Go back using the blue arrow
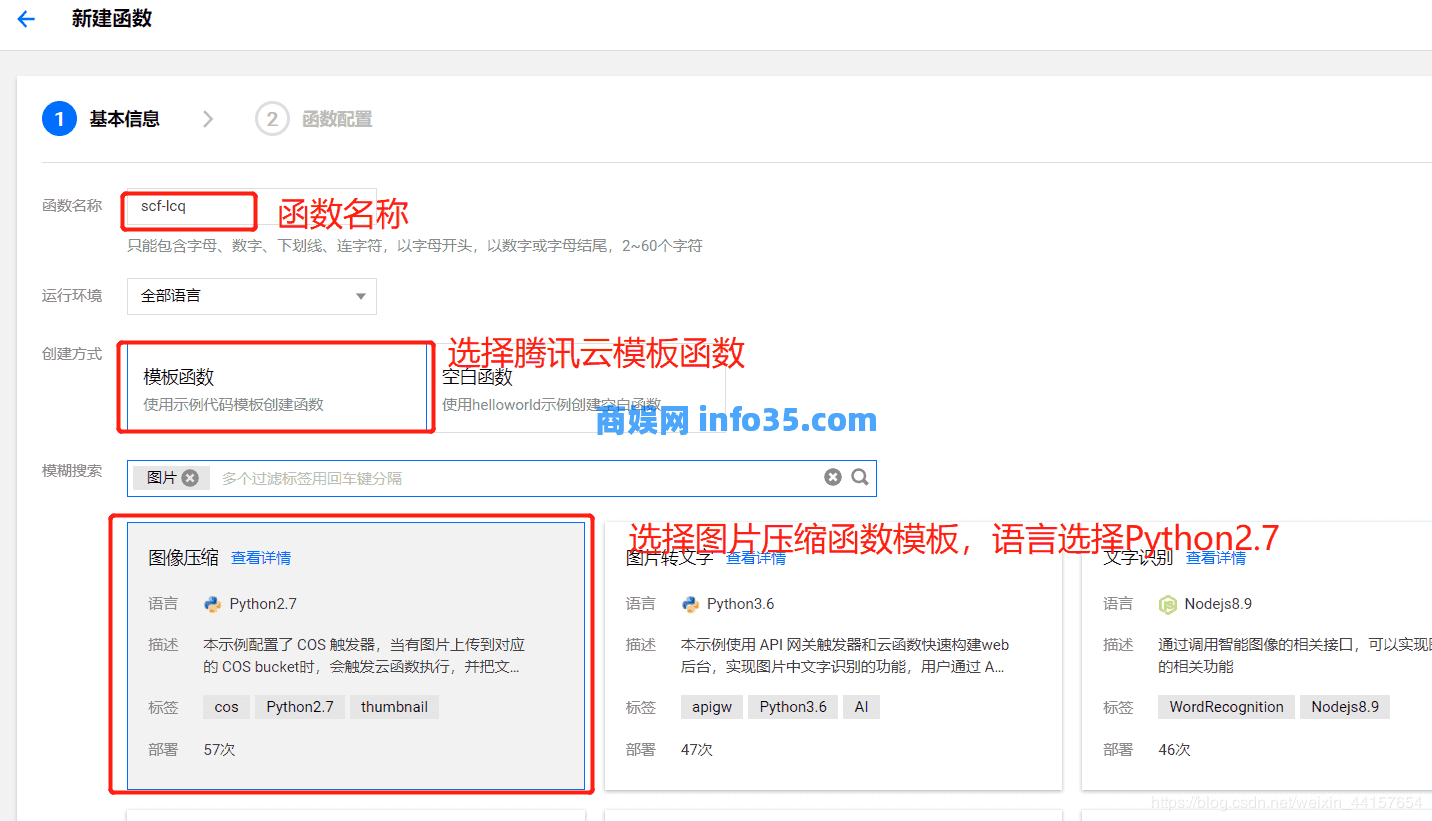This screenshot has width=1432, height=821. pos(26,19)
